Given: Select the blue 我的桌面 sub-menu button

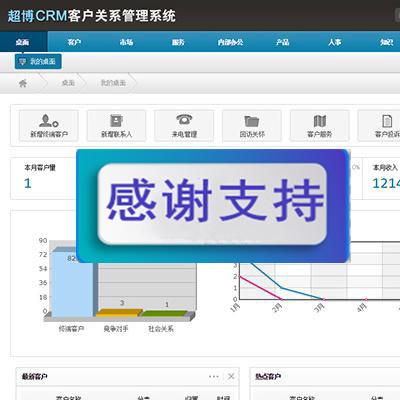Looking at the screenshot, I should (x=38, y=61).
